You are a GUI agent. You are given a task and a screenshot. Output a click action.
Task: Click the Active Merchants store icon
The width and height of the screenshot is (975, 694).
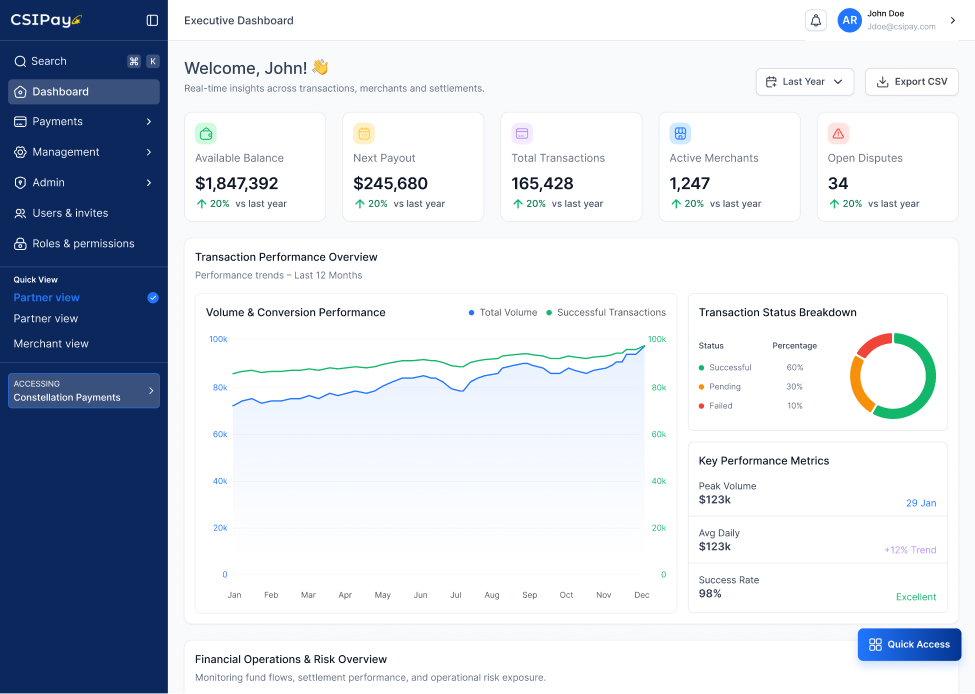coord(680,133)
